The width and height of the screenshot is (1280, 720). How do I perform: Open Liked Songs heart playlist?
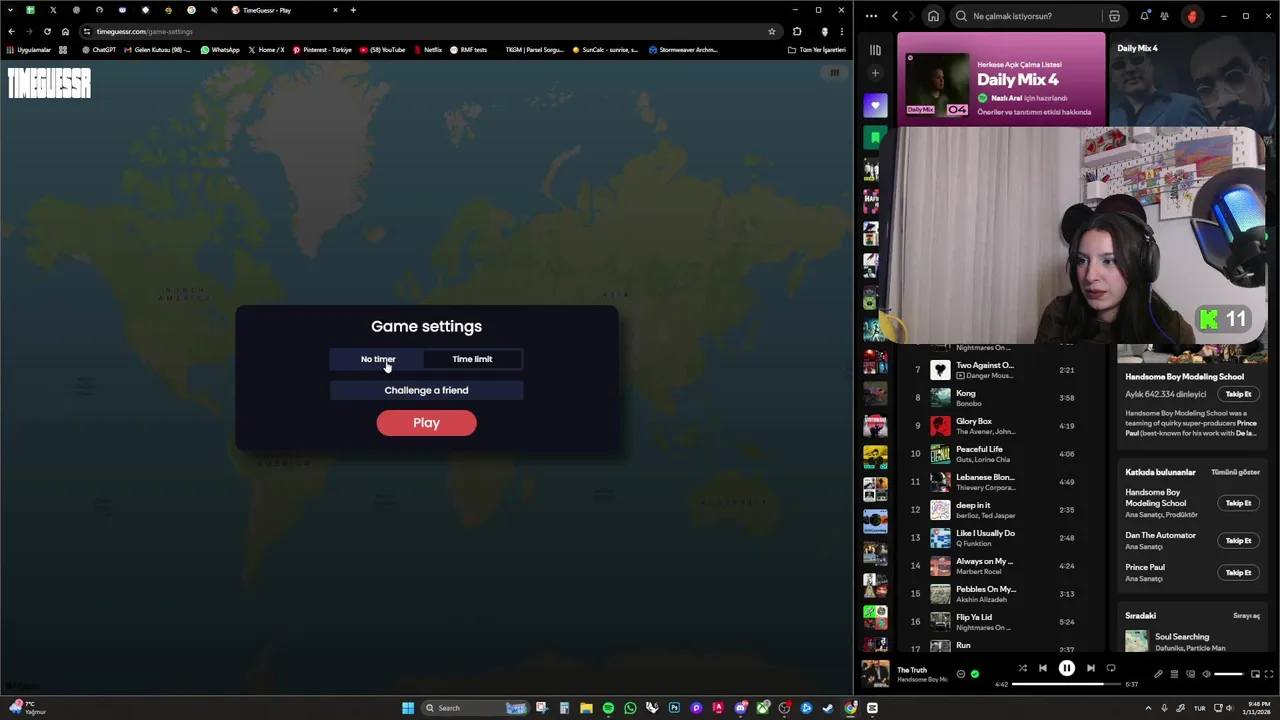coord(875,105)
